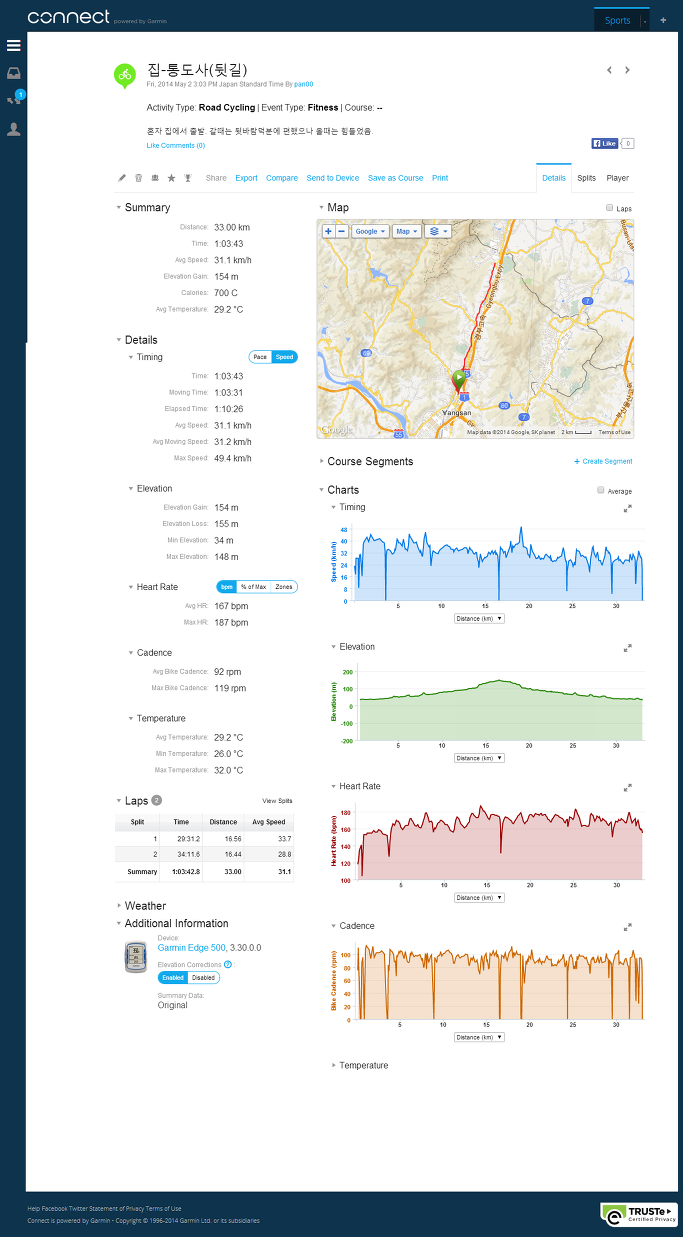Switch to the Player tab
Screen dimensions: 683x1237
tap(618, 178)
